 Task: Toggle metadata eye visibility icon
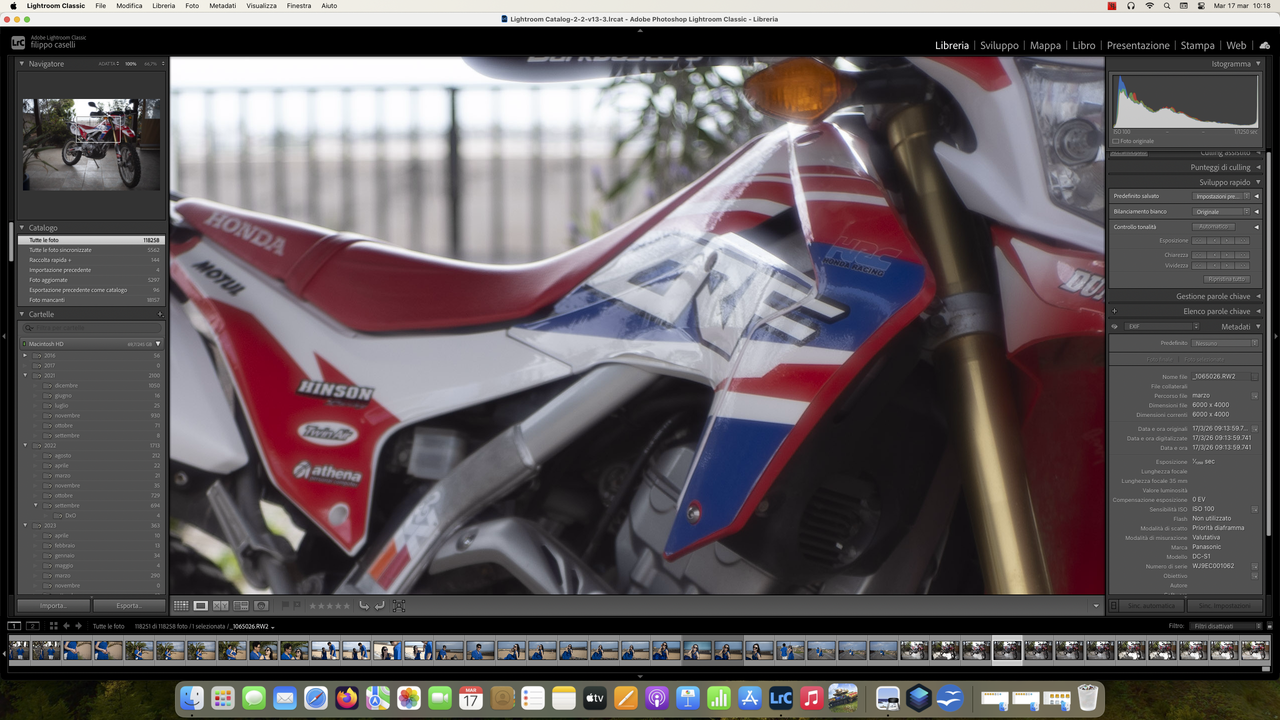(x=1115, y=326)
